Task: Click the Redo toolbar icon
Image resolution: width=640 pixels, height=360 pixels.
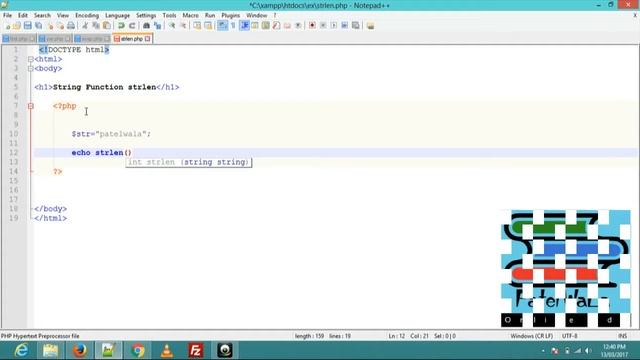Action: click(132, 26)
